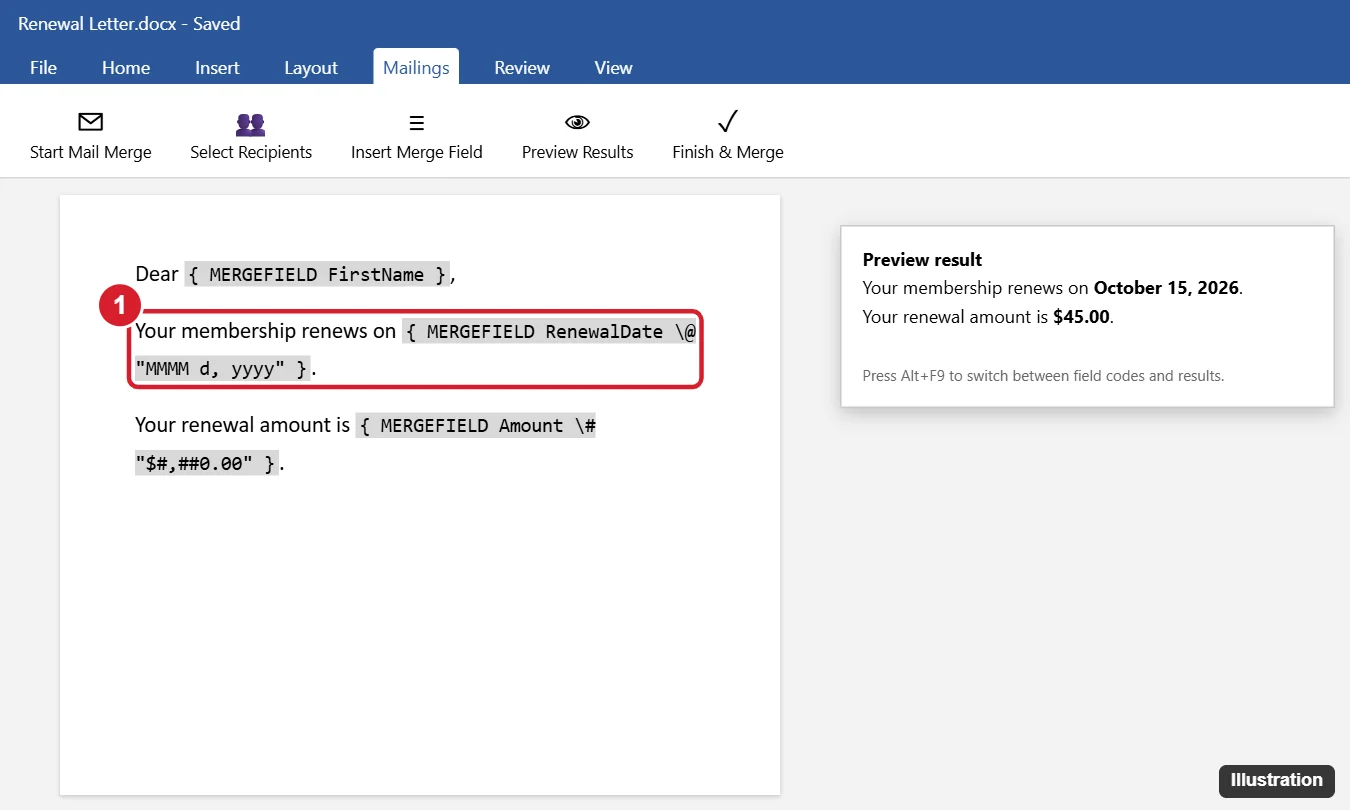Click the text "Your membership renews on" in the letter

point(266,331)
